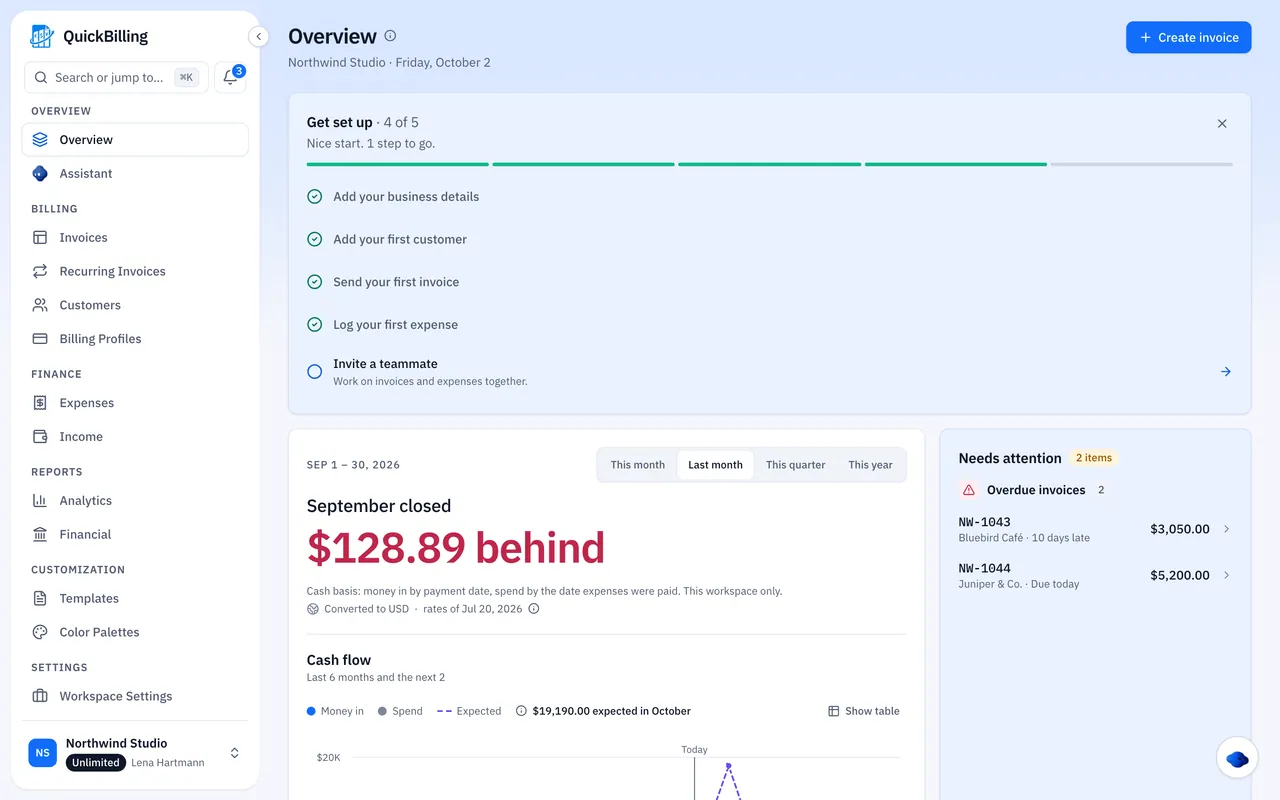Switch to This quarter
Image resolution: width=1280 pixels, height=800 pixels.
coord(796,465)
